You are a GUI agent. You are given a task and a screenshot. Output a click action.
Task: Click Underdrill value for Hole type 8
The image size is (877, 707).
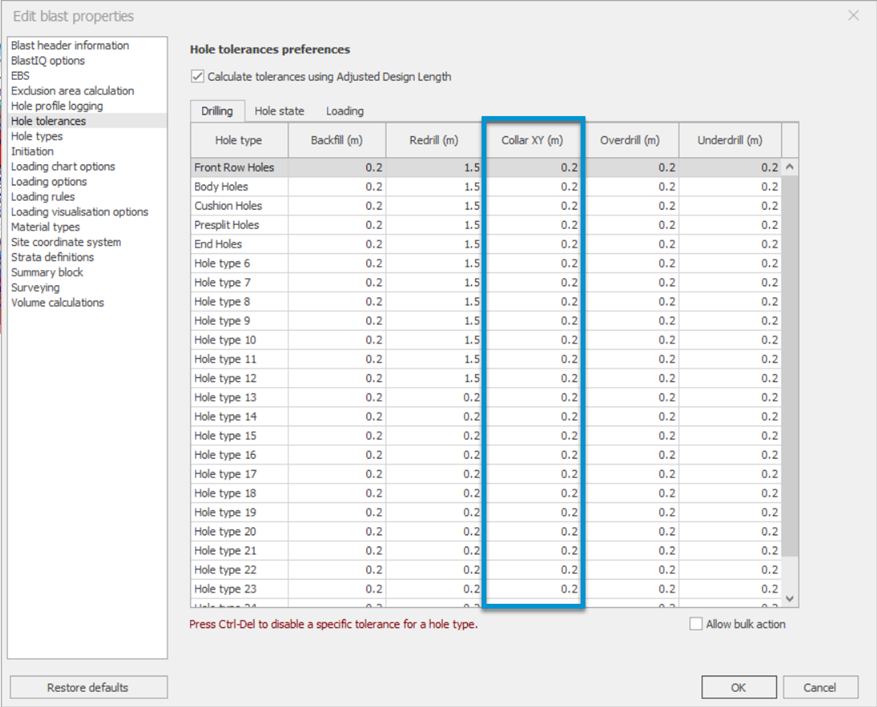coord(730,301)
